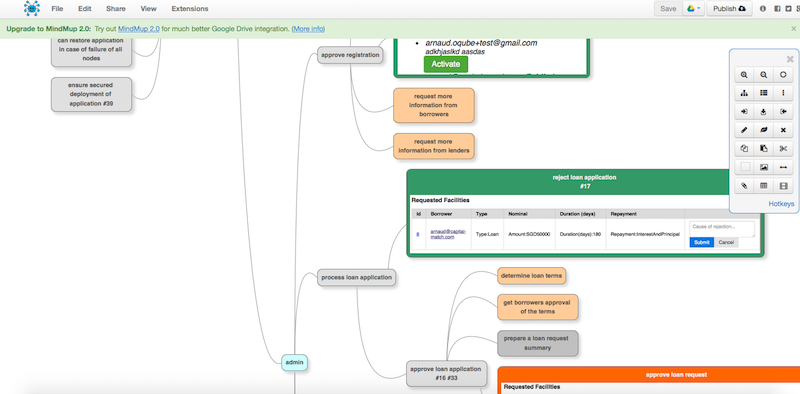Select prepare a loan request summary node
Viewport: 800px width, 394px height.
[x=538, y=343]
